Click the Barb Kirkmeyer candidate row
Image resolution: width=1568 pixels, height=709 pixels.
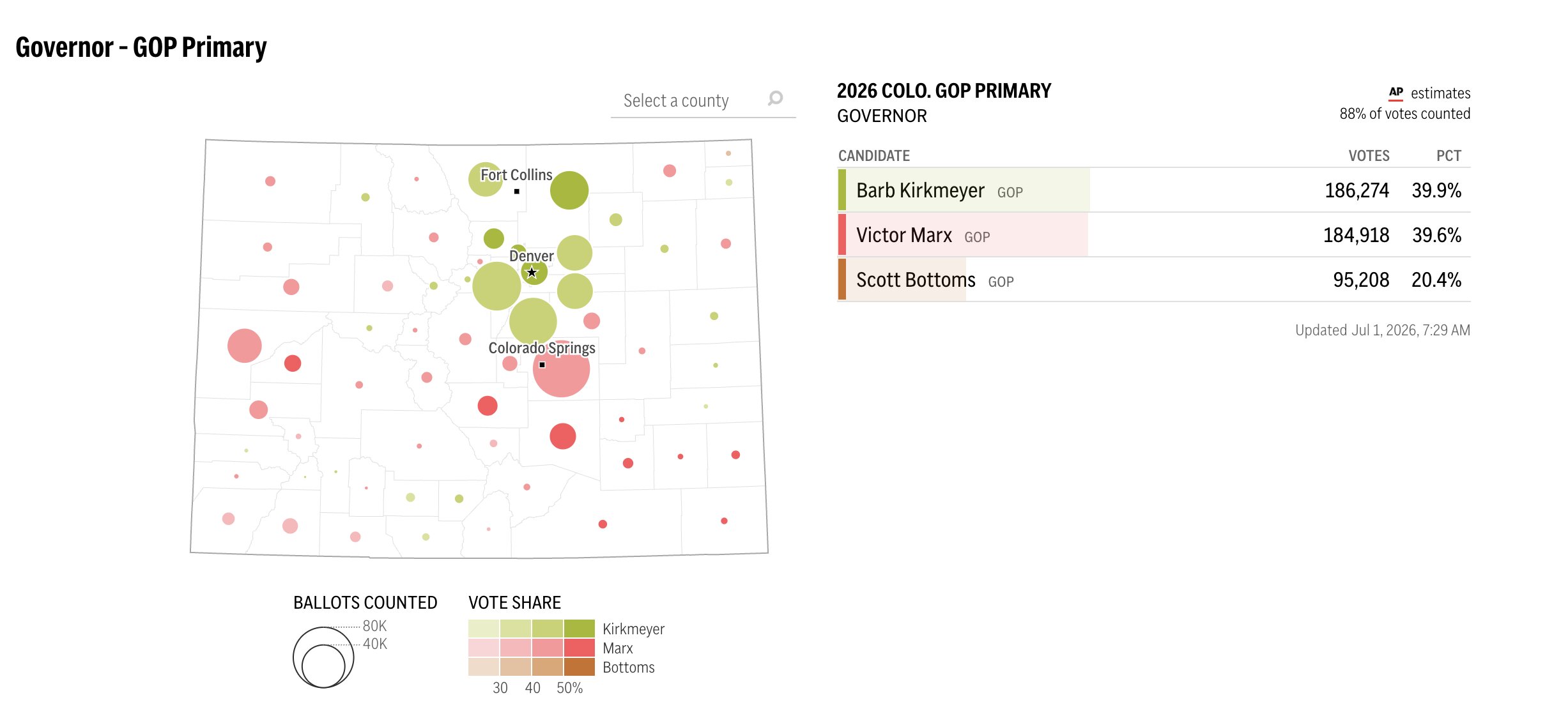pyautogui.click(x=1154, y=190)
